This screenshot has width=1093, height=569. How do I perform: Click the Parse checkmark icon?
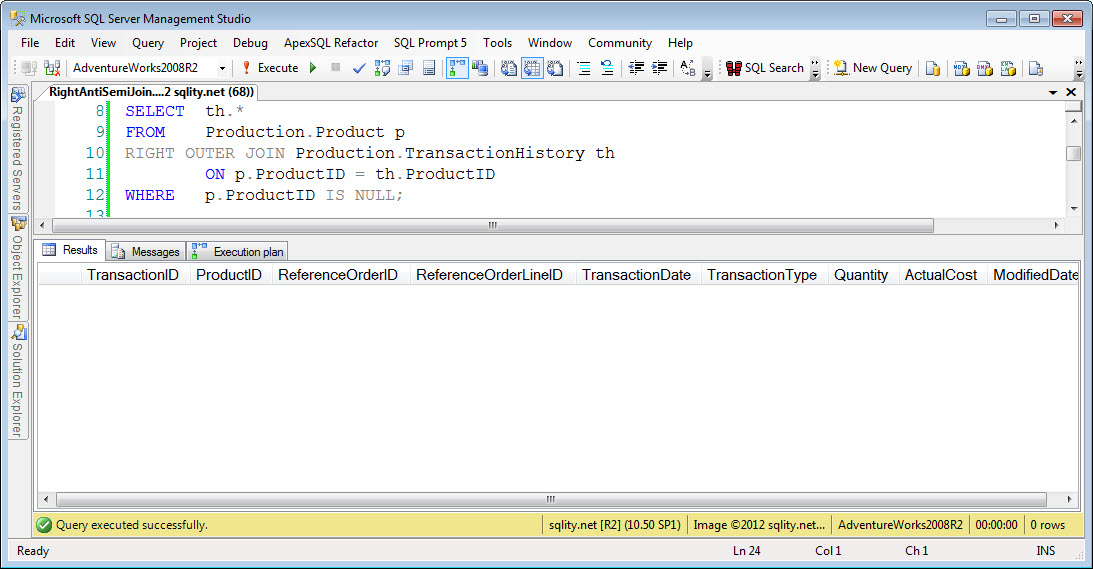[x=359, y=68]
